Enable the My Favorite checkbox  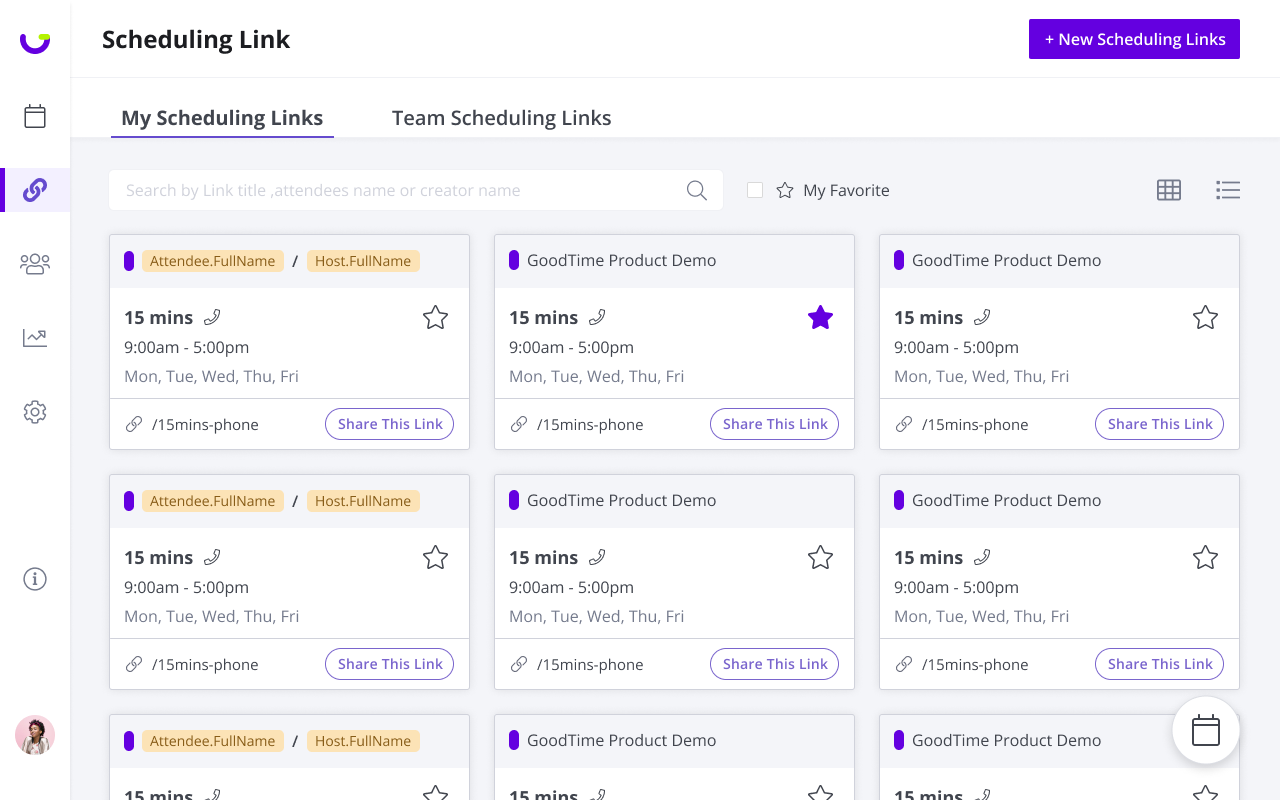(755, 190)
